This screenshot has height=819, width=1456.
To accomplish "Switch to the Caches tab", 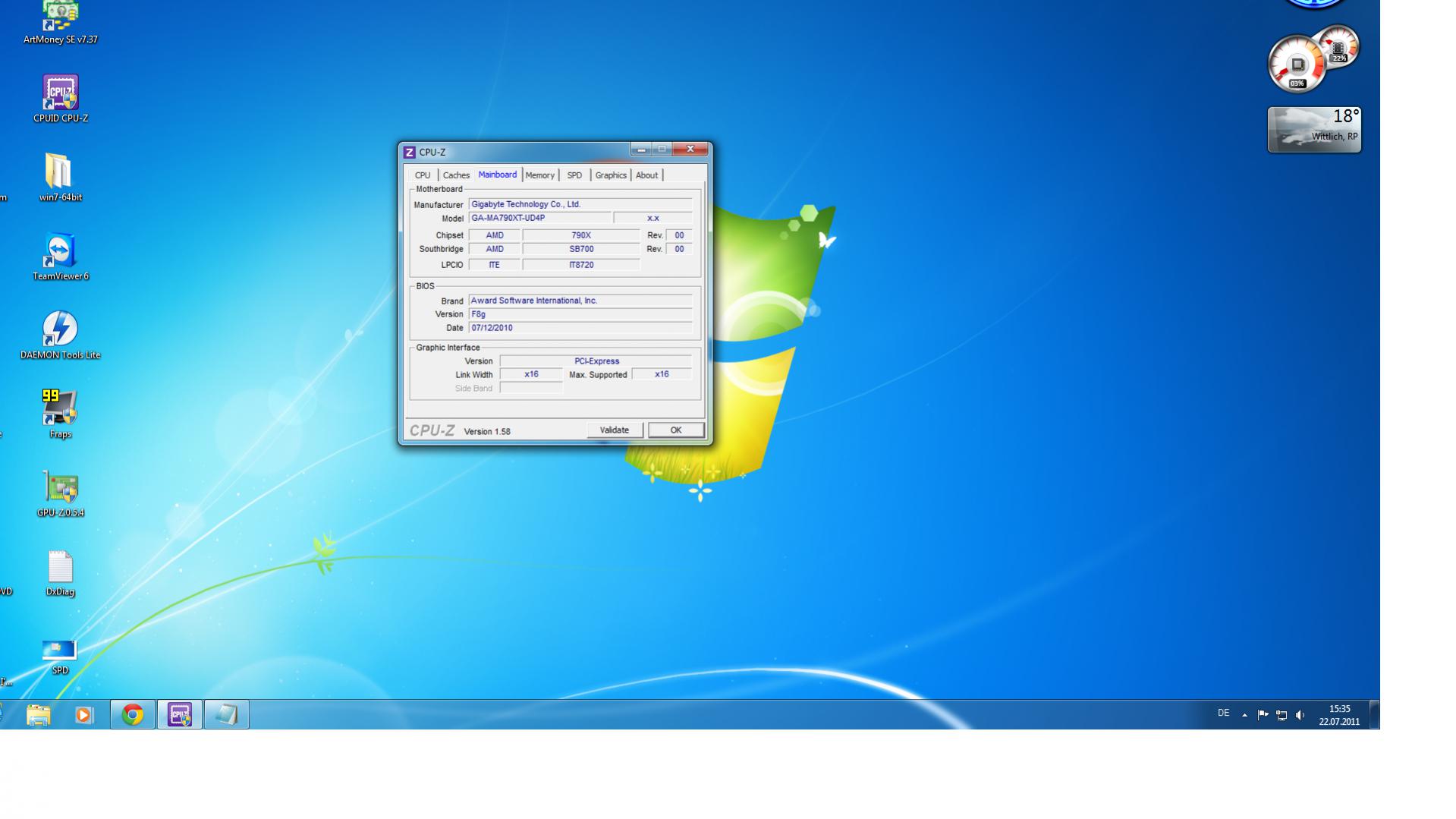I will coord(456,175).
